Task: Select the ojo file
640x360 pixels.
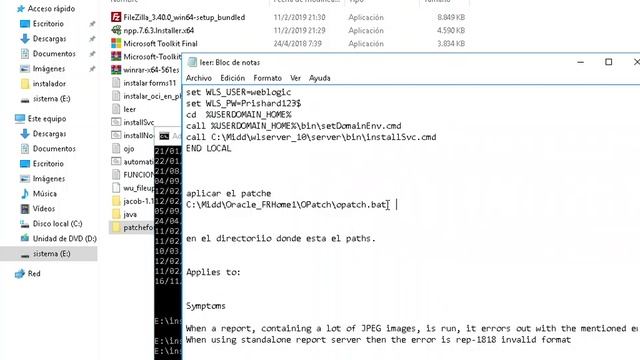Action: (129, 149)
